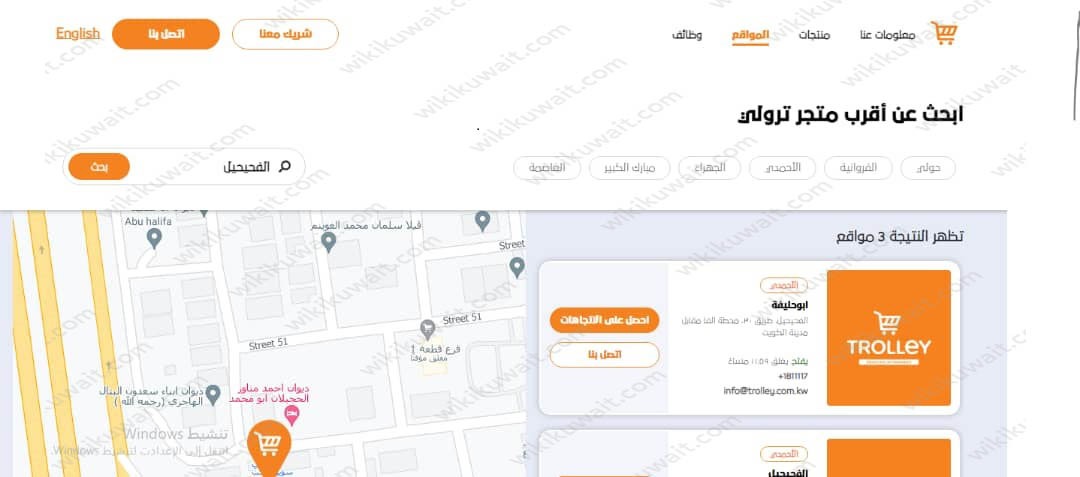Viewport: 1080px width, 477px height.
Task: Click the احصل على الاتجاهات directions button
Action: point(604,320)
